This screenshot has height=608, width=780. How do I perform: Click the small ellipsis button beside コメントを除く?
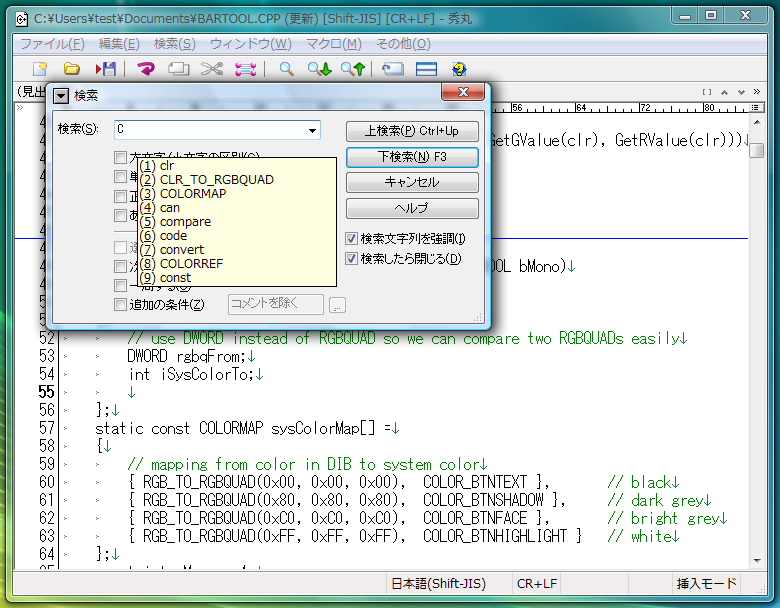click(337, 305)
